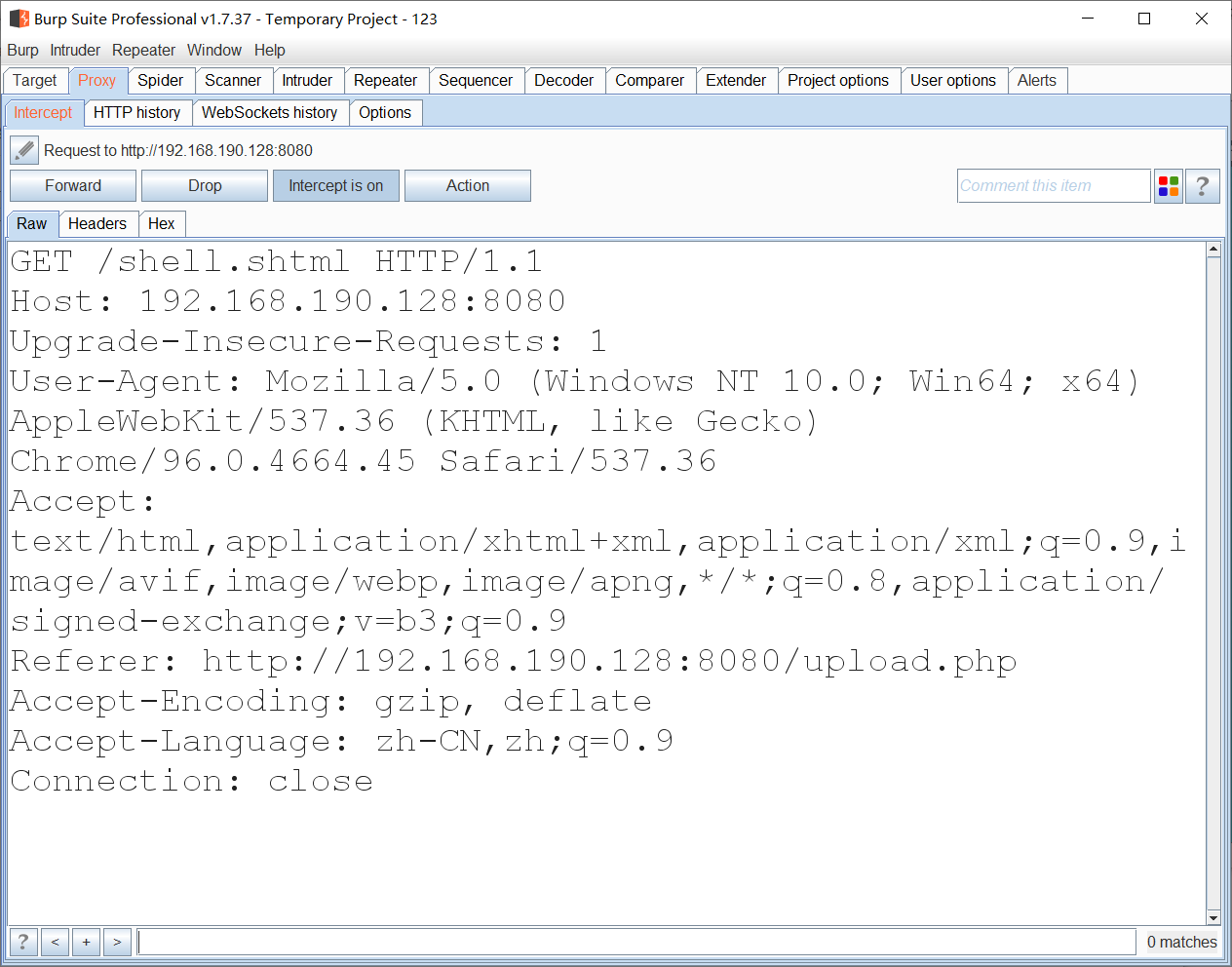
Task: Switch to the Headers message view tab
Action: pos(97,224)
